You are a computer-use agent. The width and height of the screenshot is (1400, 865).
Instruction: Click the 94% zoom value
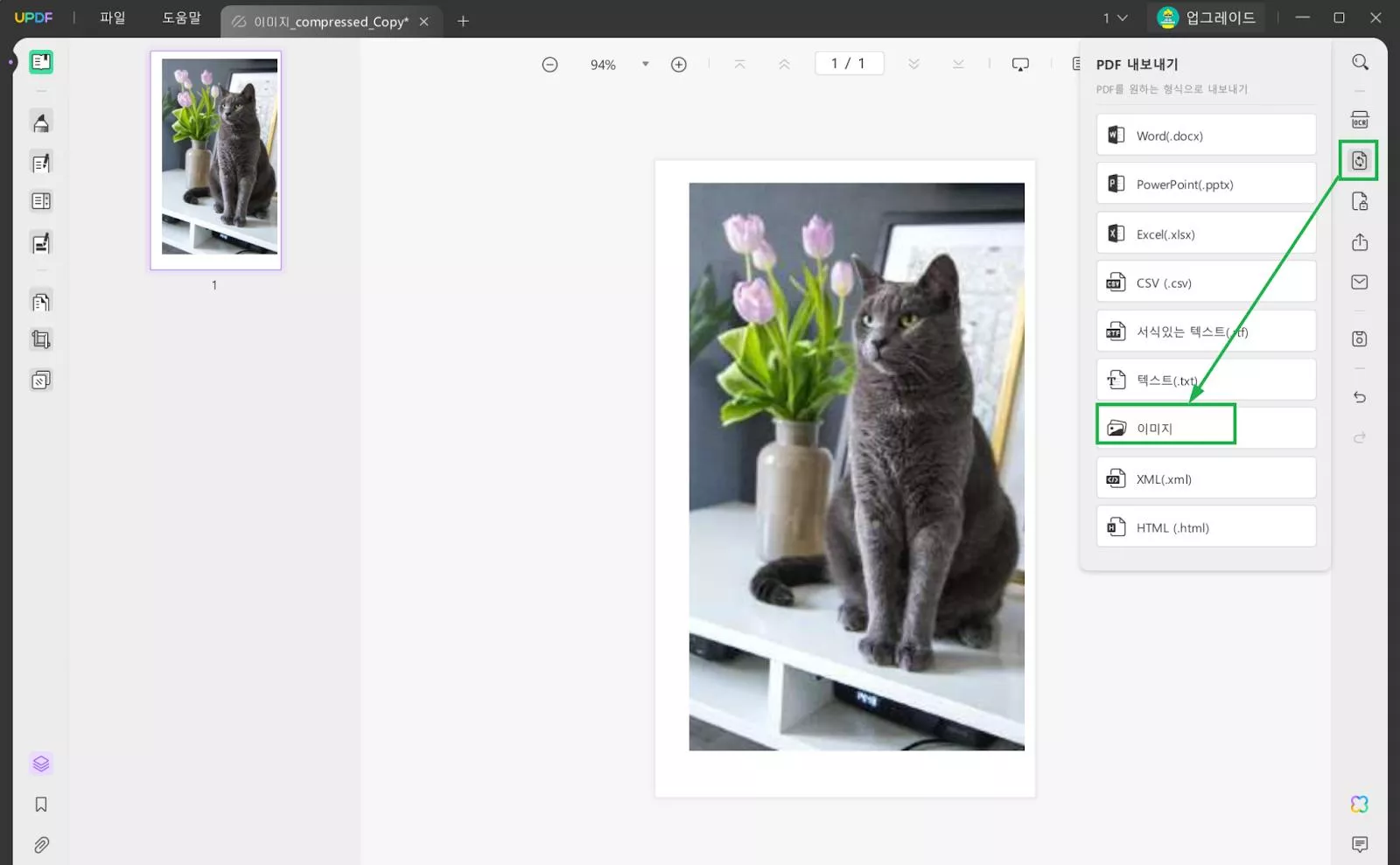click(x=603, y=65)
